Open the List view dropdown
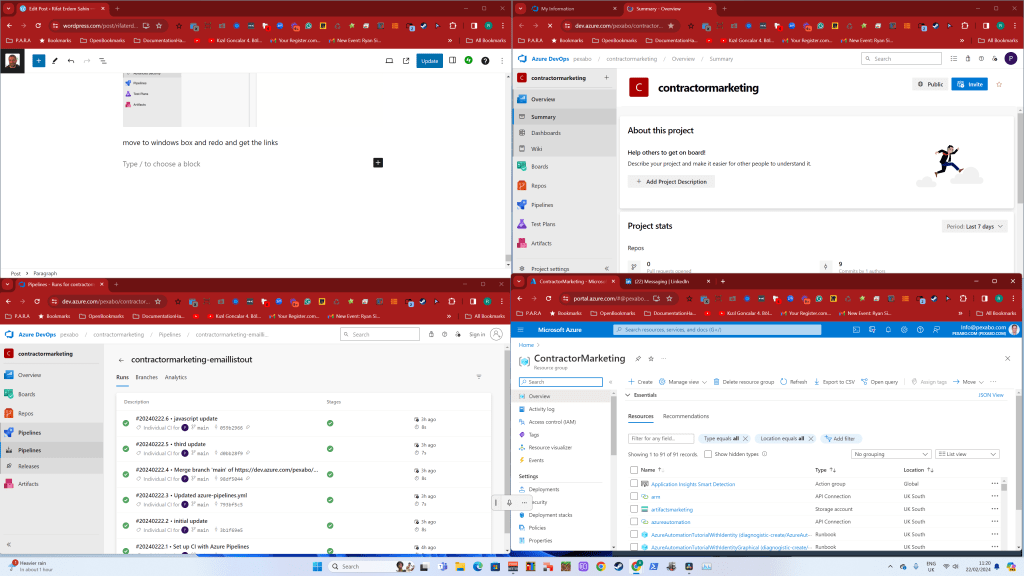The image size is (1024, 576). pyautogui.click(x=967, y=454)
